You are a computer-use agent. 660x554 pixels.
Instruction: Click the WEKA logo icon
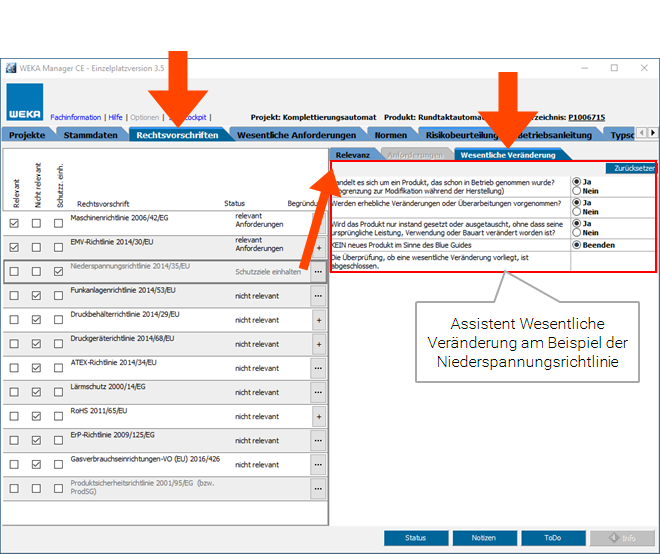[26, 103]
